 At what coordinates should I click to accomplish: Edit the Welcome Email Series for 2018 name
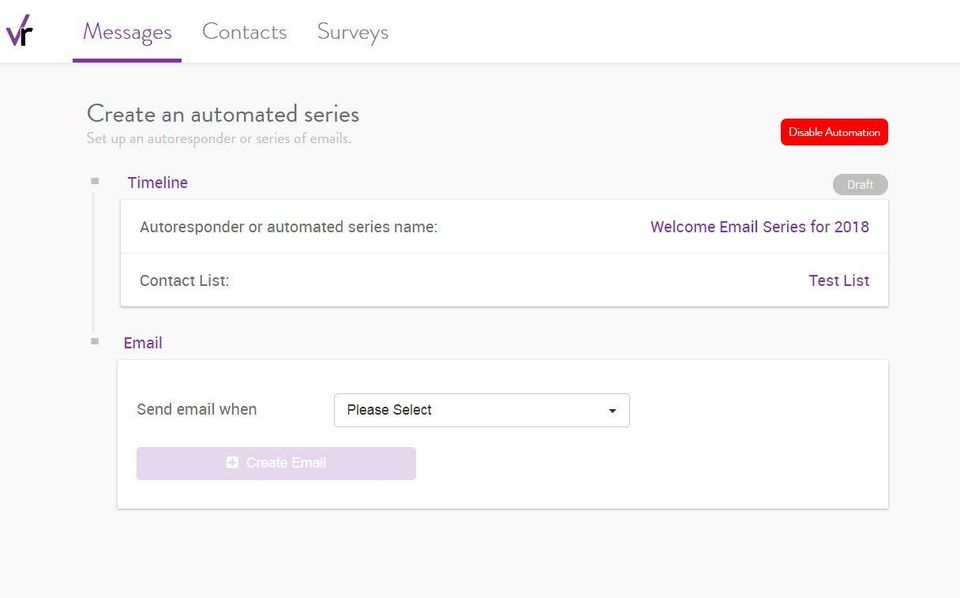[759, 227]
